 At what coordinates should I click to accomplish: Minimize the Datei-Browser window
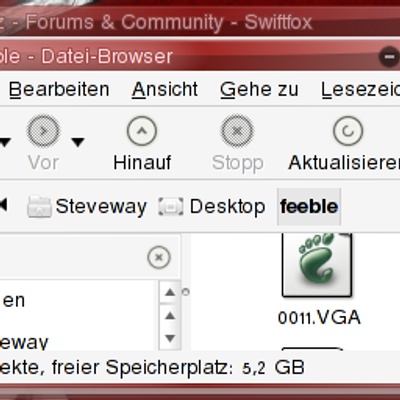tap(389, 56)
